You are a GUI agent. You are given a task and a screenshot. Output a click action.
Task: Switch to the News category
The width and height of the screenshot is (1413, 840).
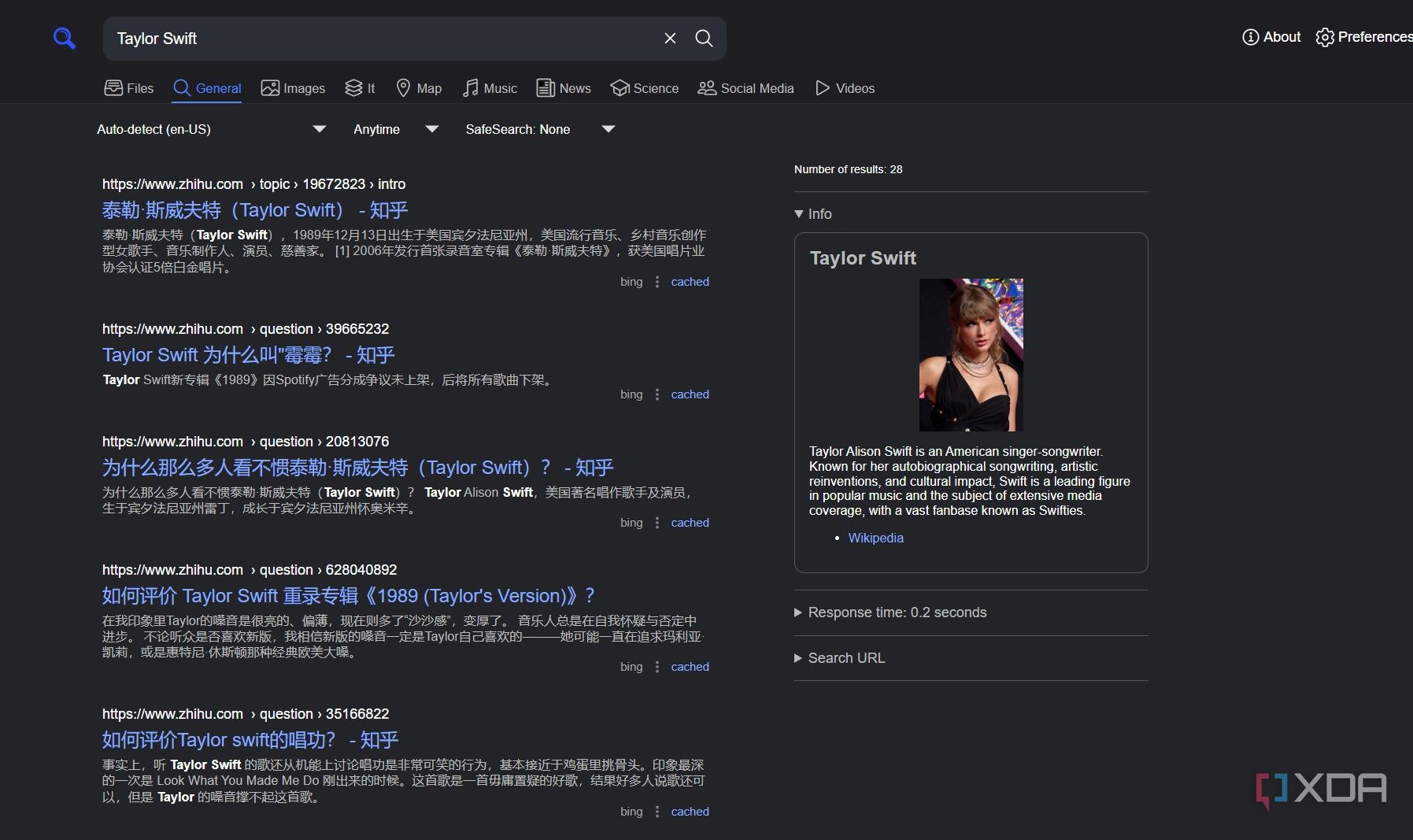coord(564,88)
